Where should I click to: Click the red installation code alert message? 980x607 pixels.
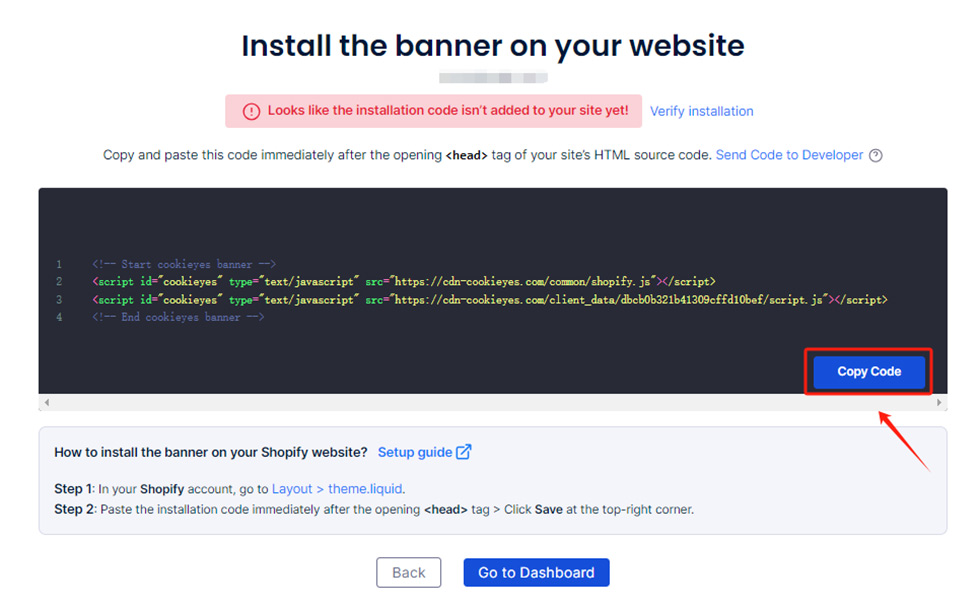447,111
